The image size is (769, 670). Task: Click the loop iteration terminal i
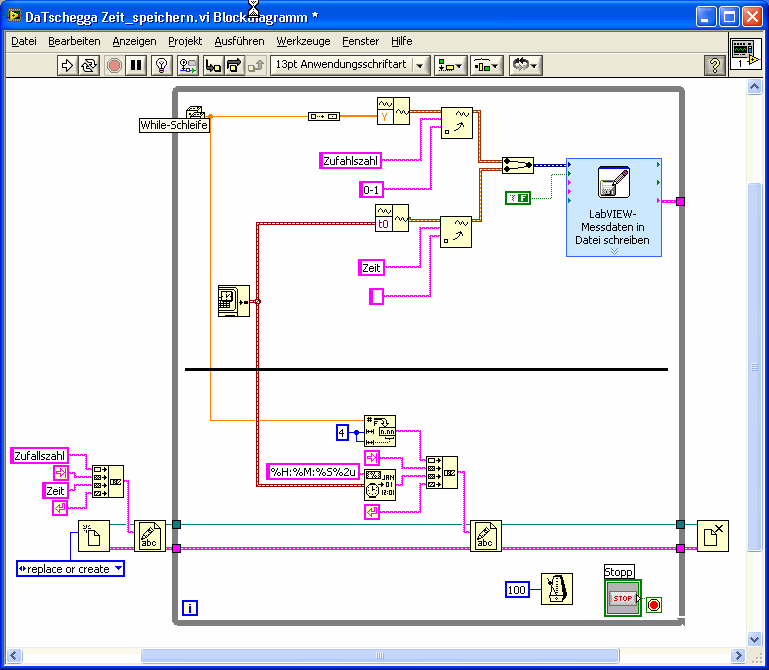[x=190, y=608]
